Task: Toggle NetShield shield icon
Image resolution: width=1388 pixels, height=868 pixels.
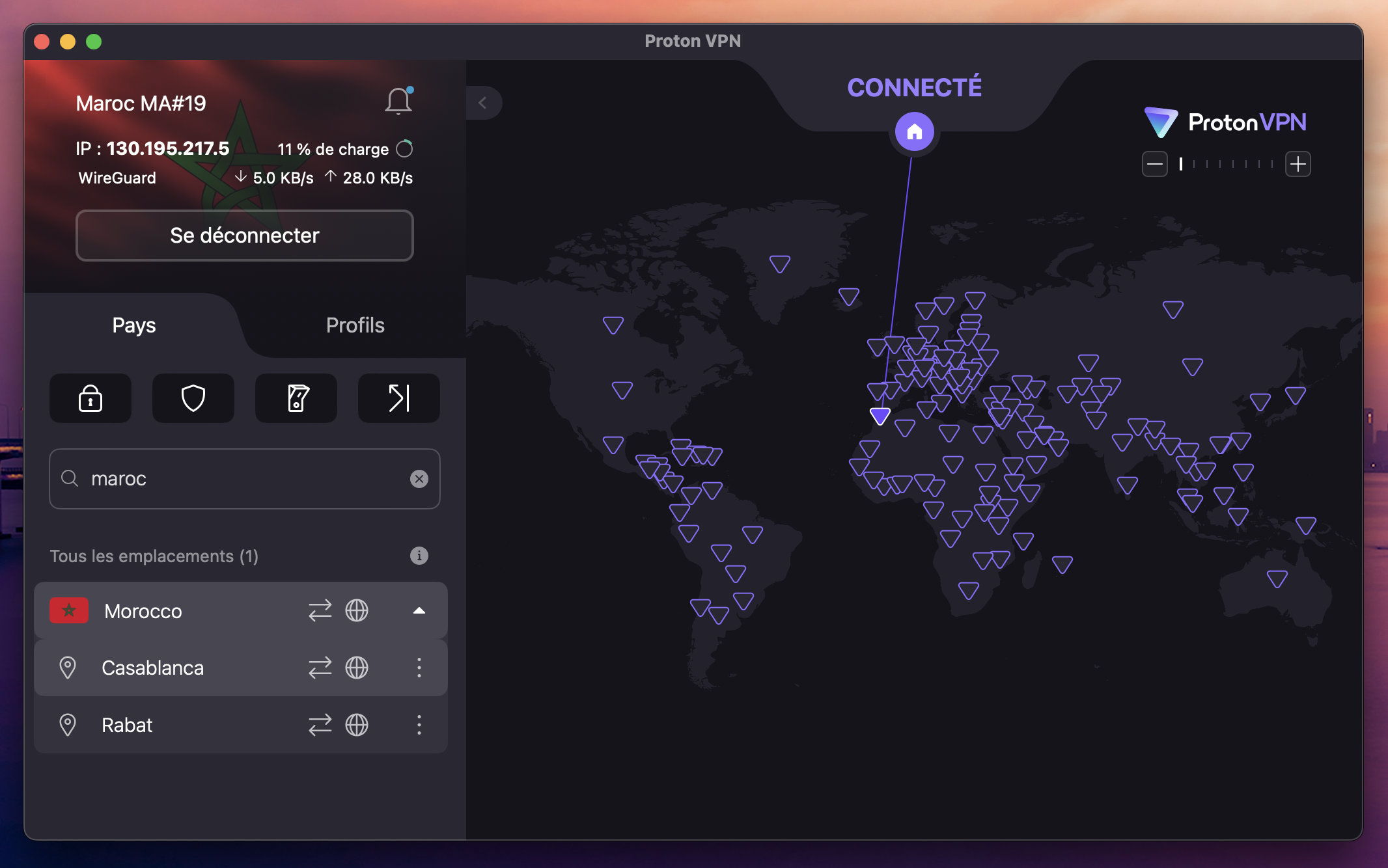Action: [x=193, y=398]
